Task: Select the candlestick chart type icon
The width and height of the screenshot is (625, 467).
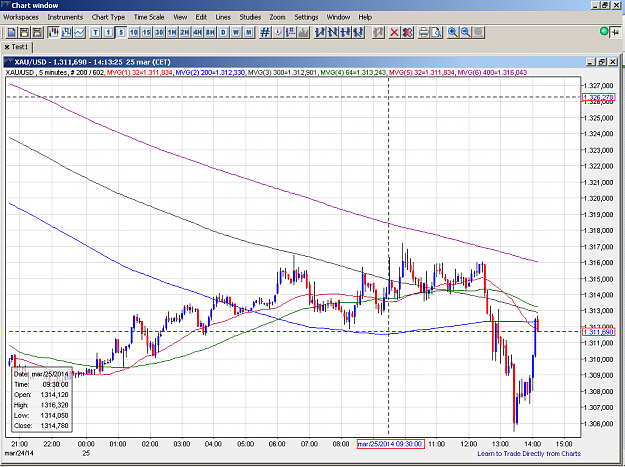Action: tap(53, 32)
